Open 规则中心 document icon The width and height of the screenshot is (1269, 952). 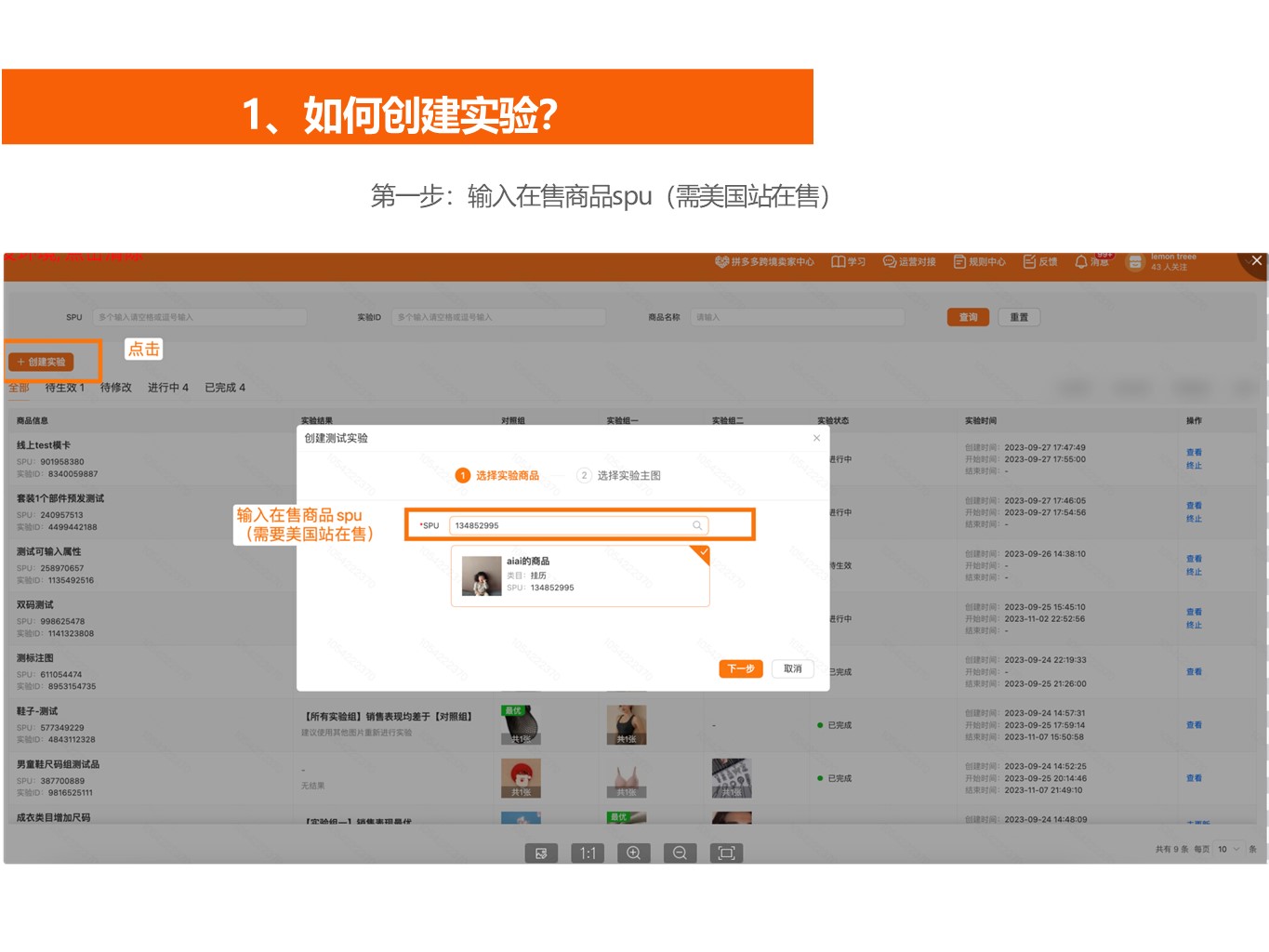click(959, 262)
